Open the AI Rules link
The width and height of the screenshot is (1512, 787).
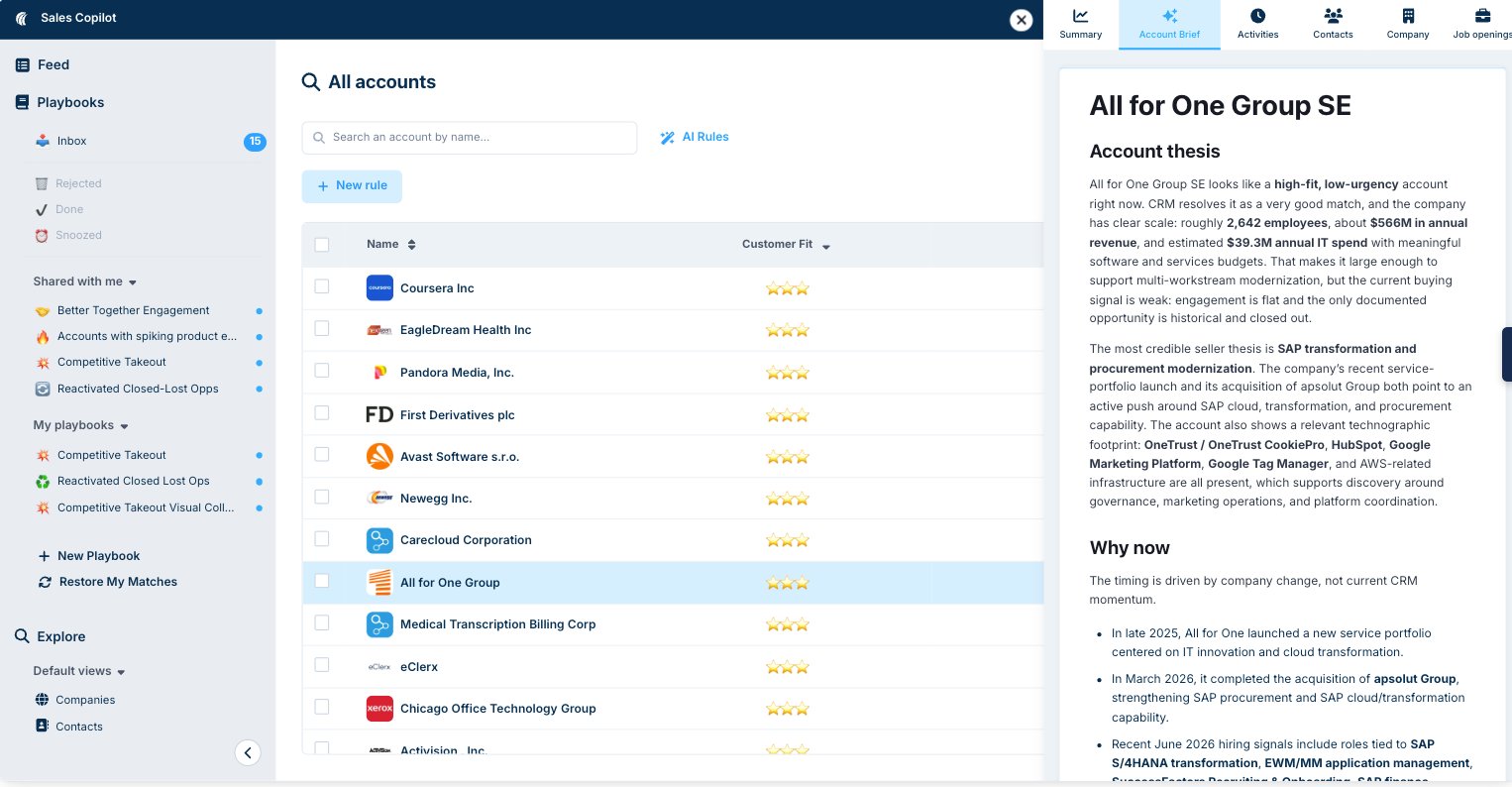coord(695,137)
